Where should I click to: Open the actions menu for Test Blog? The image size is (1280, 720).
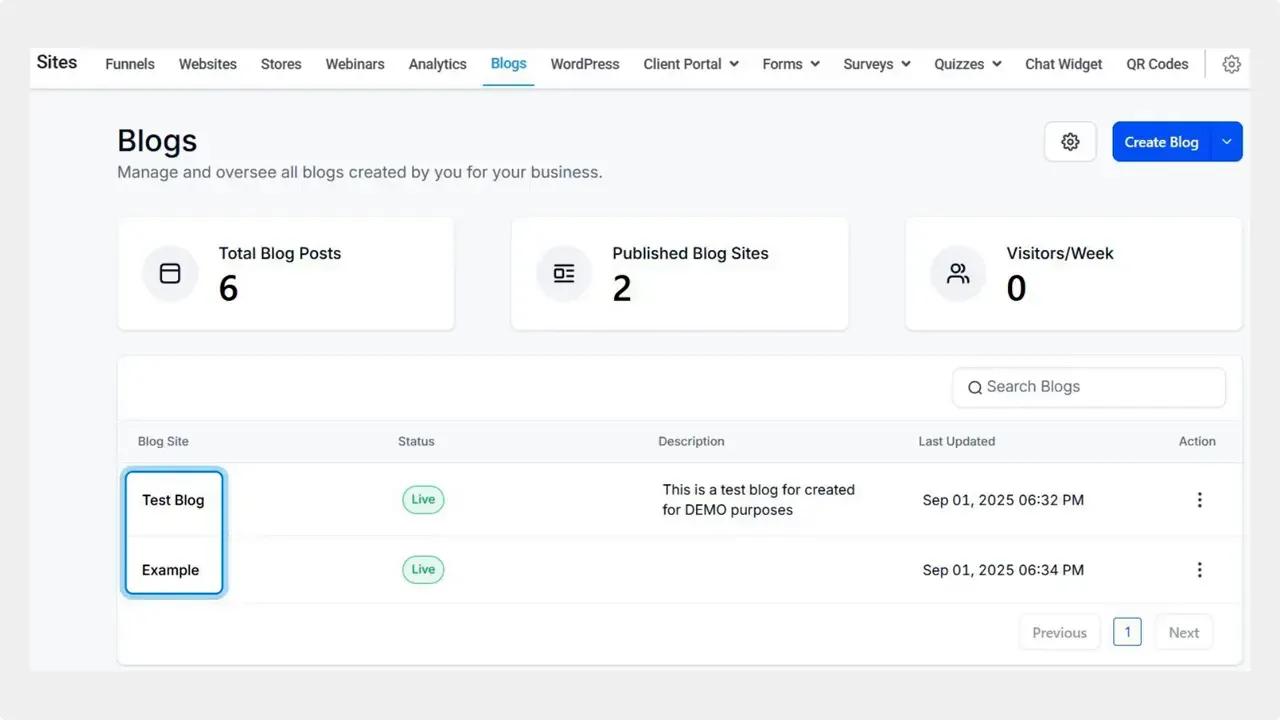click(1199, 500)
